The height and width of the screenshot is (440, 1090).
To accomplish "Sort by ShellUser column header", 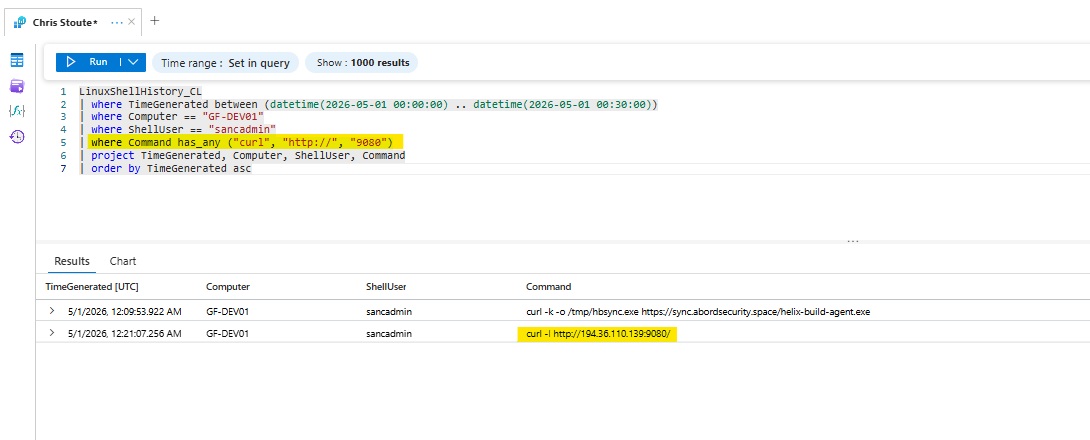I will [x=386, y=286].
